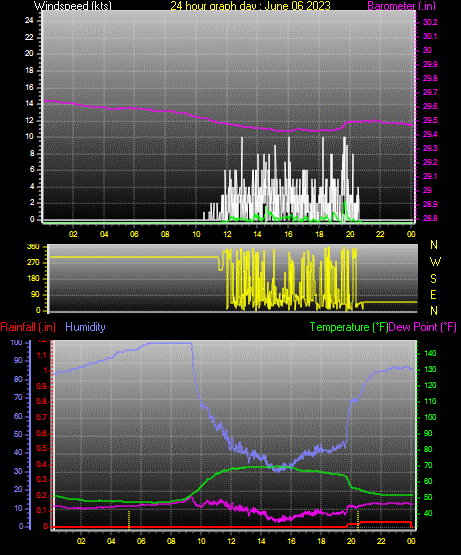Click the Rainfall (.in) legend label
Screen dimensions: 461x555
point(28,327)
